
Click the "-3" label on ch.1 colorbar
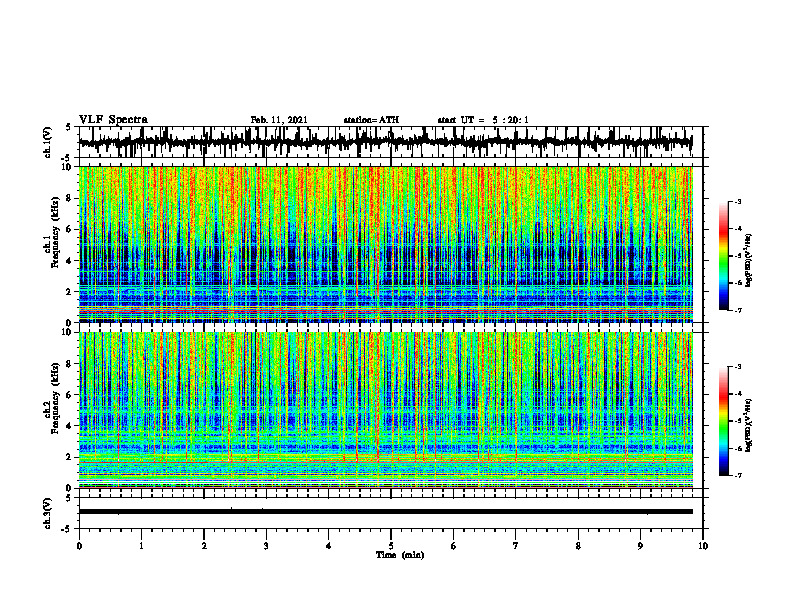(x=738, y=201)
